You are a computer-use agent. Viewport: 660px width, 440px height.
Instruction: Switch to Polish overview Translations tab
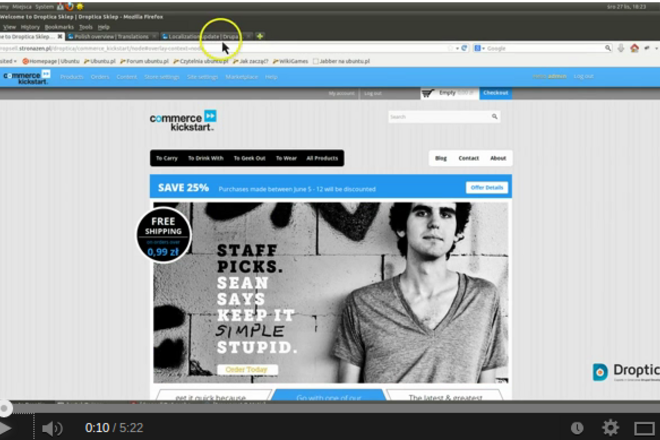coord(112,37)
